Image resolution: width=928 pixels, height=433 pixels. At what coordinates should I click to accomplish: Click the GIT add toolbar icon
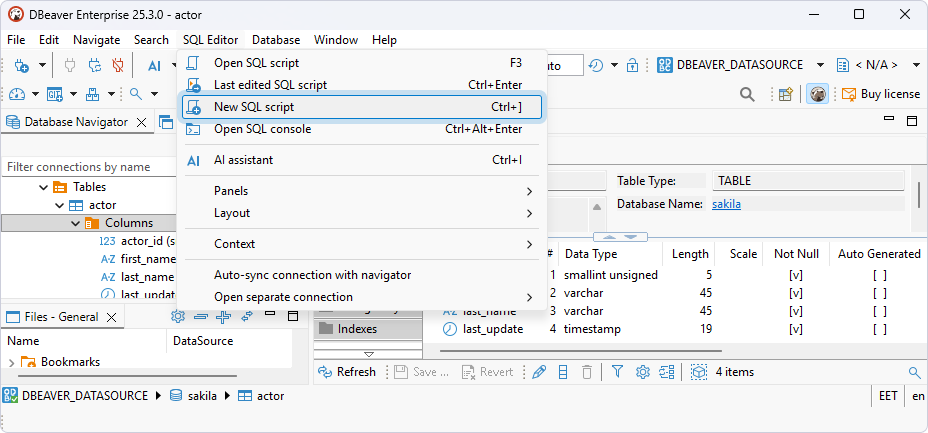point(55,93)
